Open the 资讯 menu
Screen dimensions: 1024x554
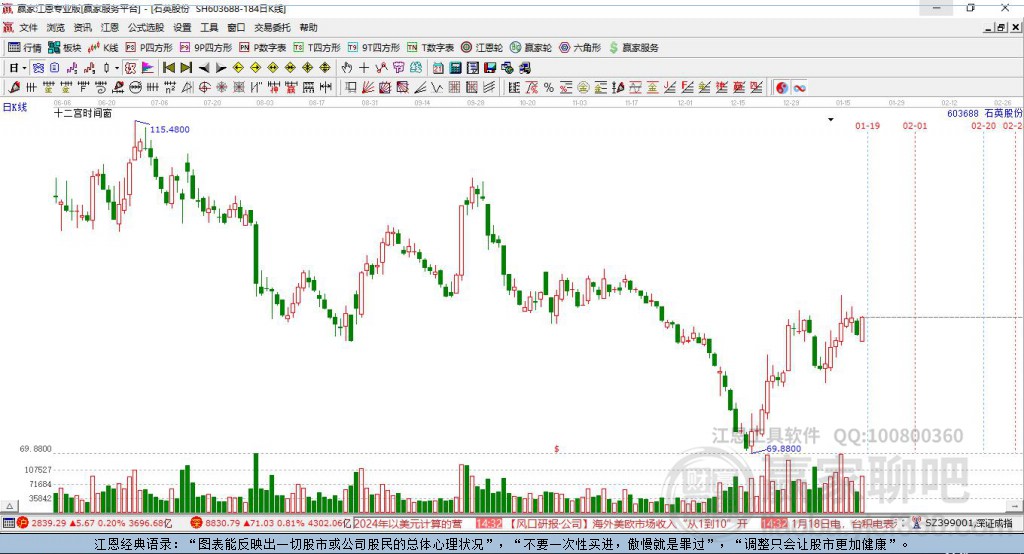[x=82, y=27]
